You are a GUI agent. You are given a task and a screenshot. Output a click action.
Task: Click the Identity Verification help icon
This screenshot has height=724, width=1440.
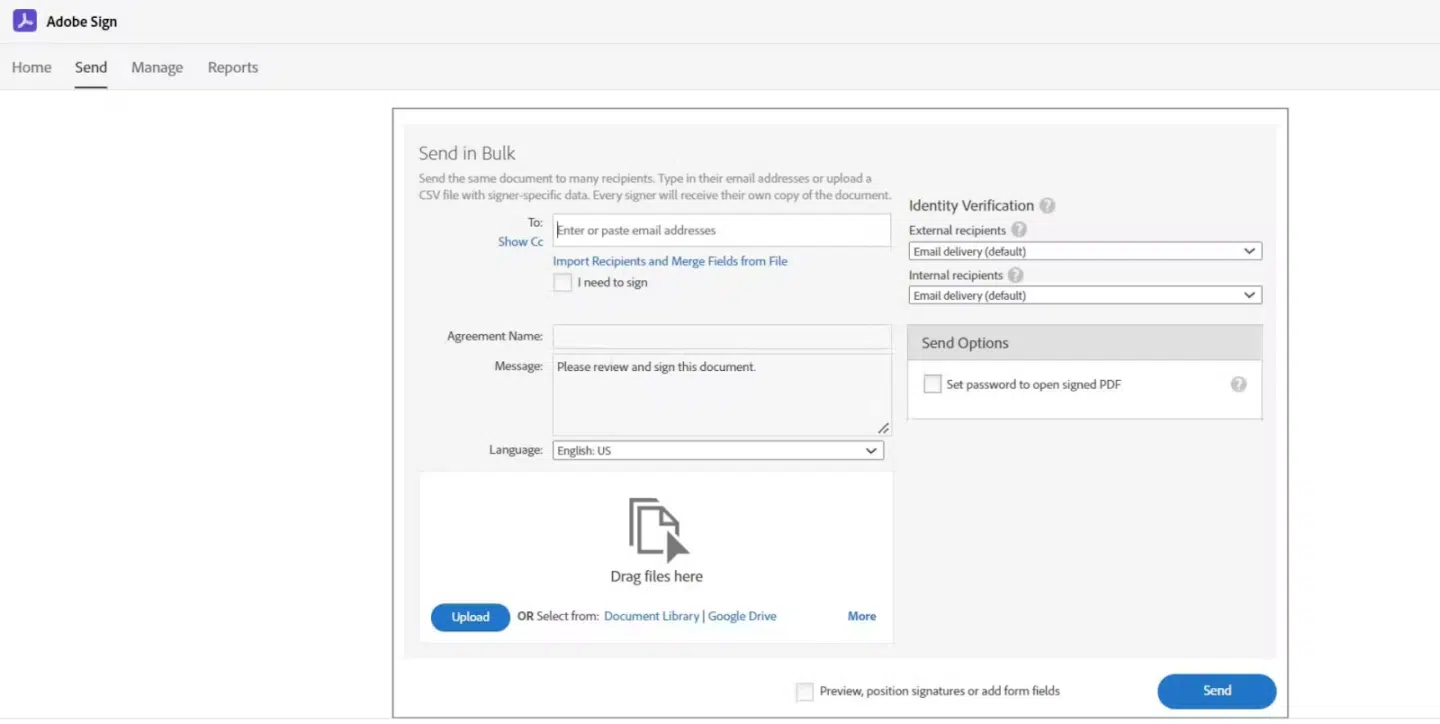coord(1047,205)
